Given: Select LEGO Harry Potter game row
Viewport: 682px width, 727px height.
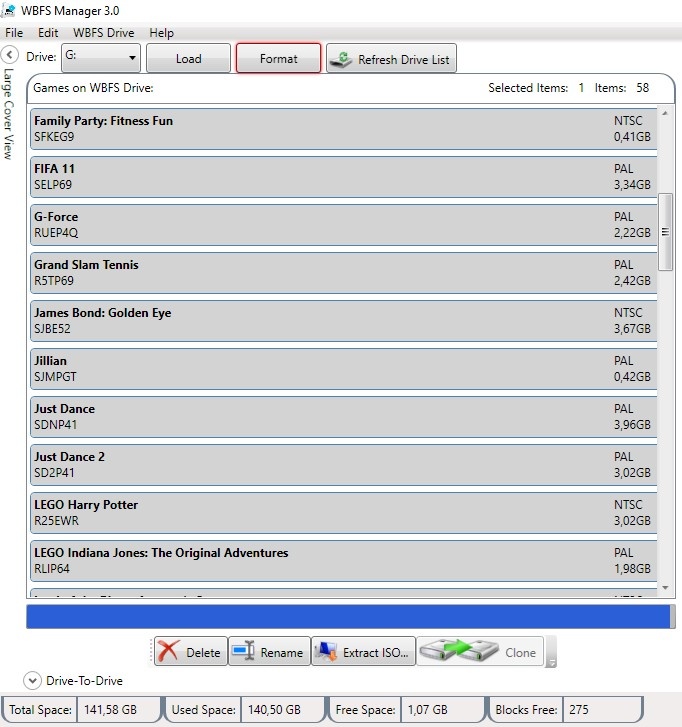Looking at the screenshot, I should (x=344, y=513).
